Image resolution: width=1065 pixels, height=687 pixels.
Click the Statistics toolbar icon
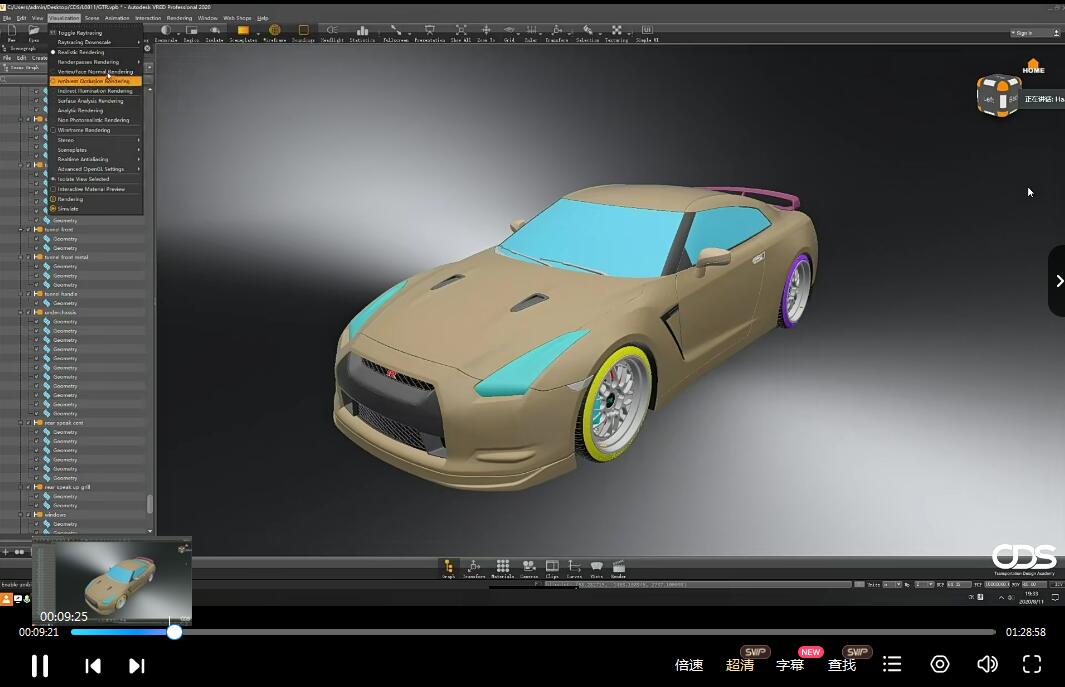(x=362, y=32)
